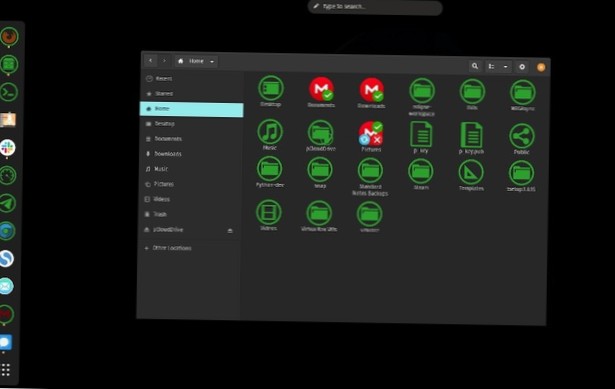Open the Videos folder icon in the grid
Screen dimensions: 615x389
(269, 212)
